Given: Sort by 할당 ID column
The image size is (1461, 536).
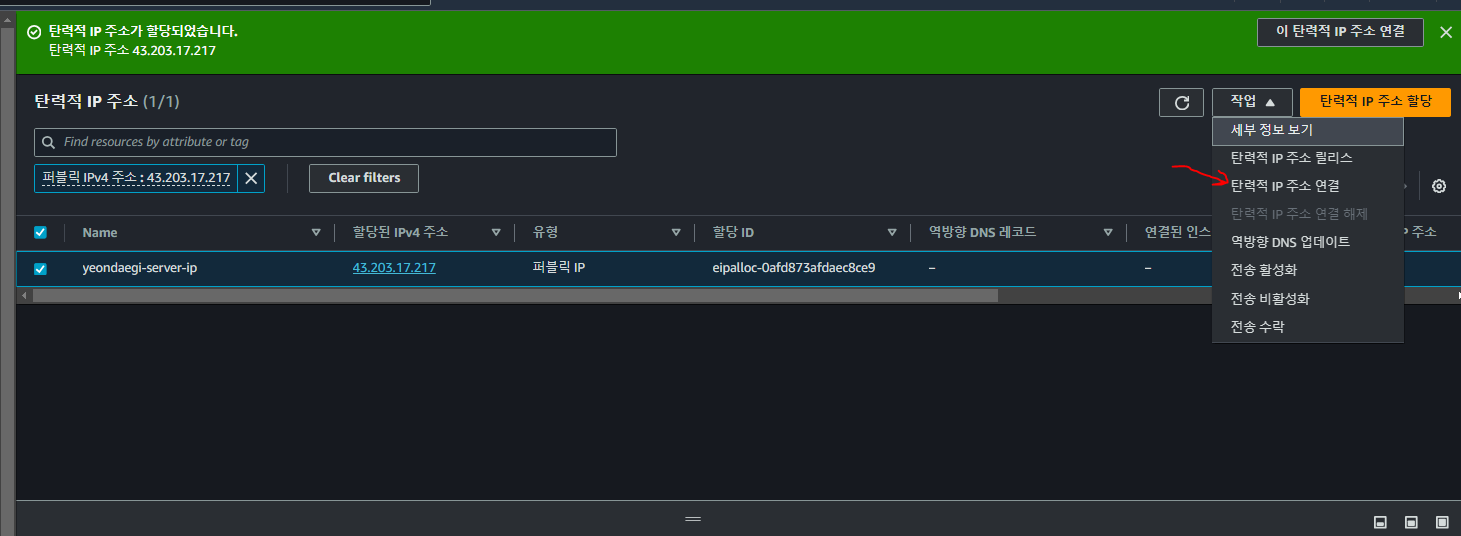Looking at the screenshot, I should (x=892, y=232).
